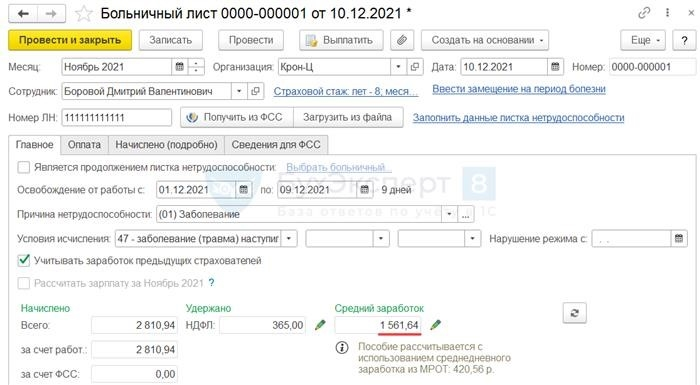Expand the Сотрудник dropdown list
700x385 pixels.
pyautogui.click(x=239, y=92)
